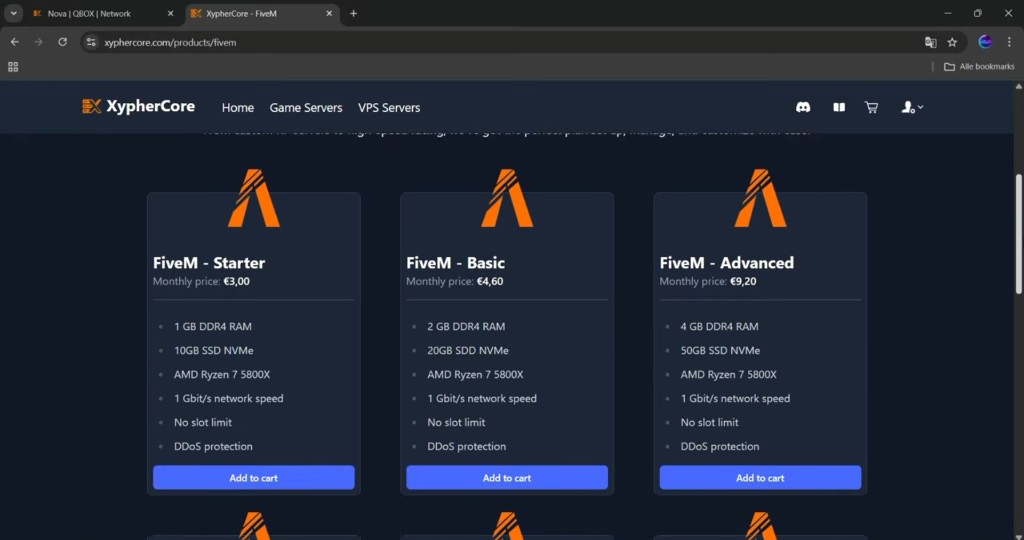Click the XypherCore logo
This screenshot has width=1024, height=540.
pos(138,106)
